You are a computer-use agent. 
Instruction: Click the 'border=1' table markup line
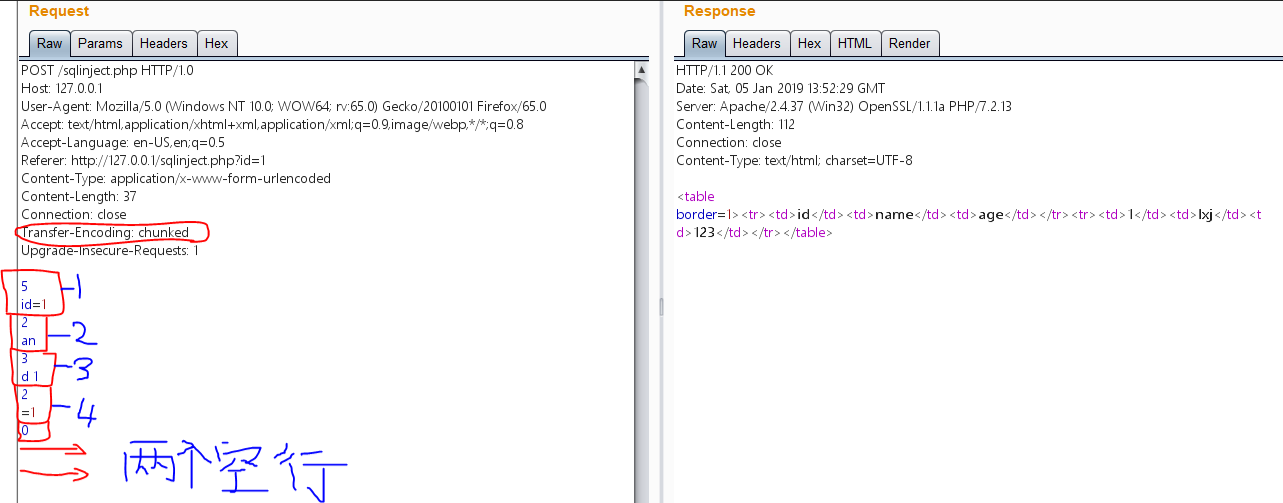[x=968, y=214]
